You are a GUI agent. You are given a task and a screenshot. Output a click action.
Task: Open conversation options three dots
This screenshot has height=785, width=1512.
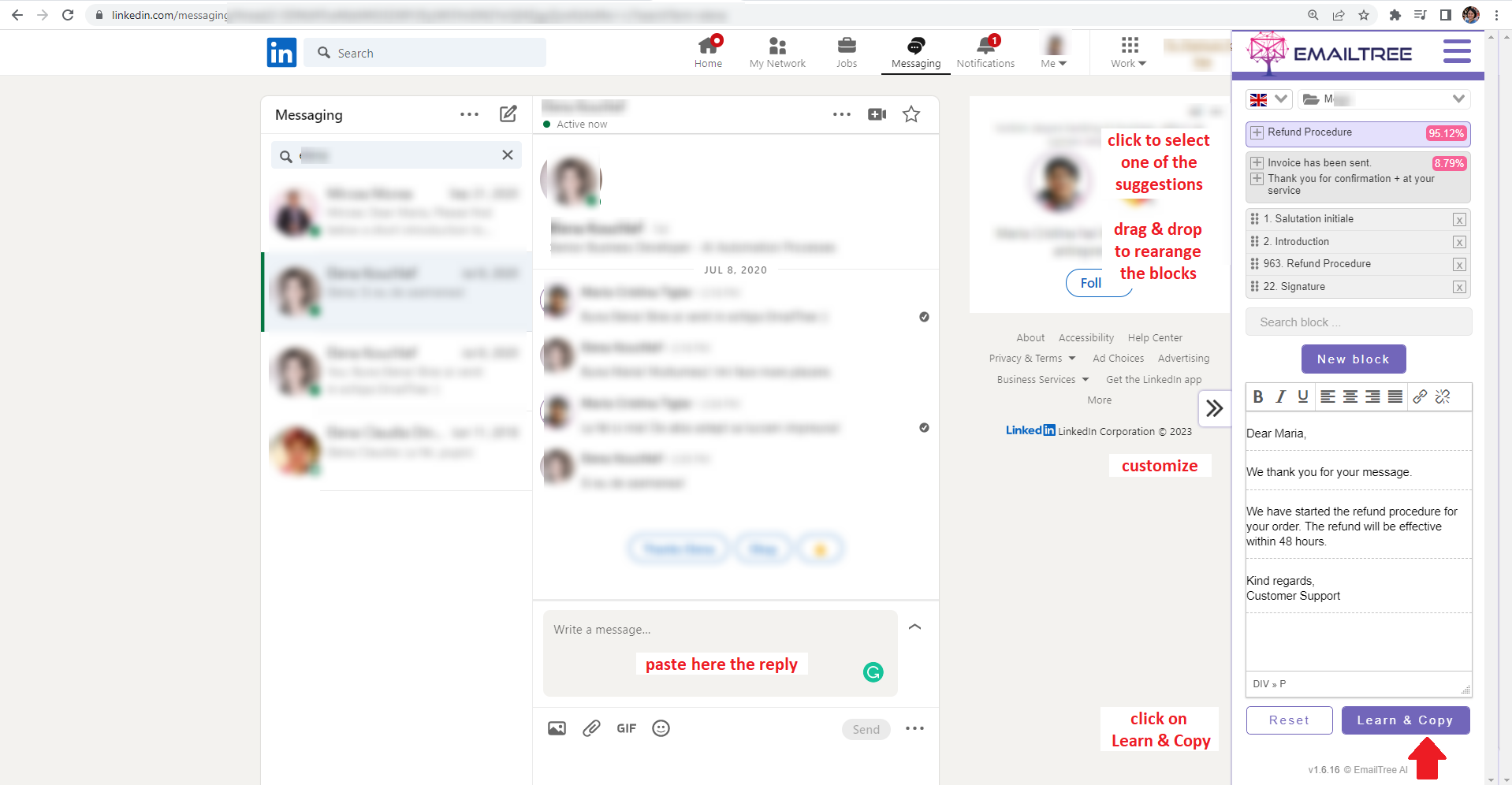[842, 114]
